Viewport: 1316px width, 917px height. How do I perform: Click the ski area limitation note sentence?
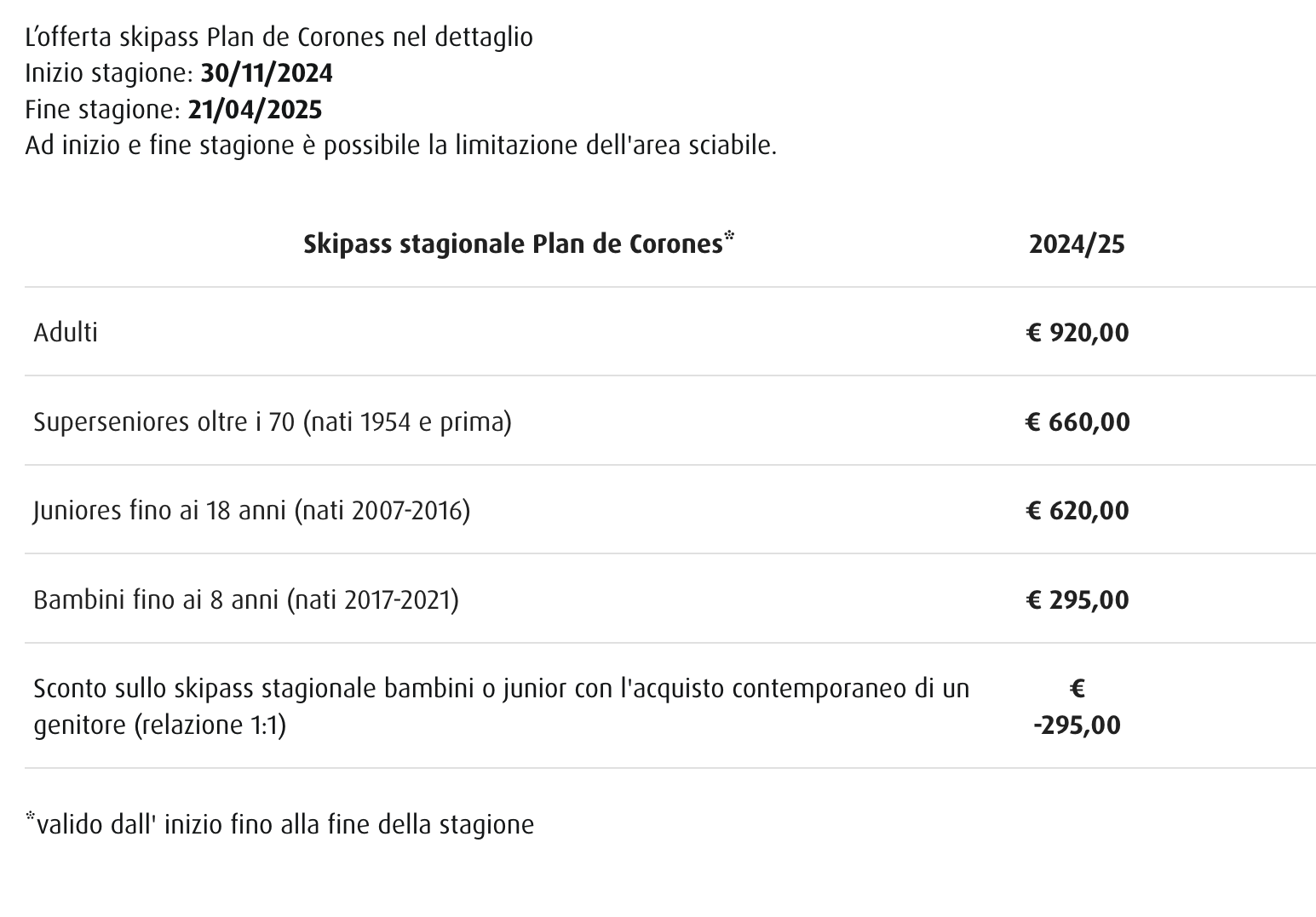point(400,146)
